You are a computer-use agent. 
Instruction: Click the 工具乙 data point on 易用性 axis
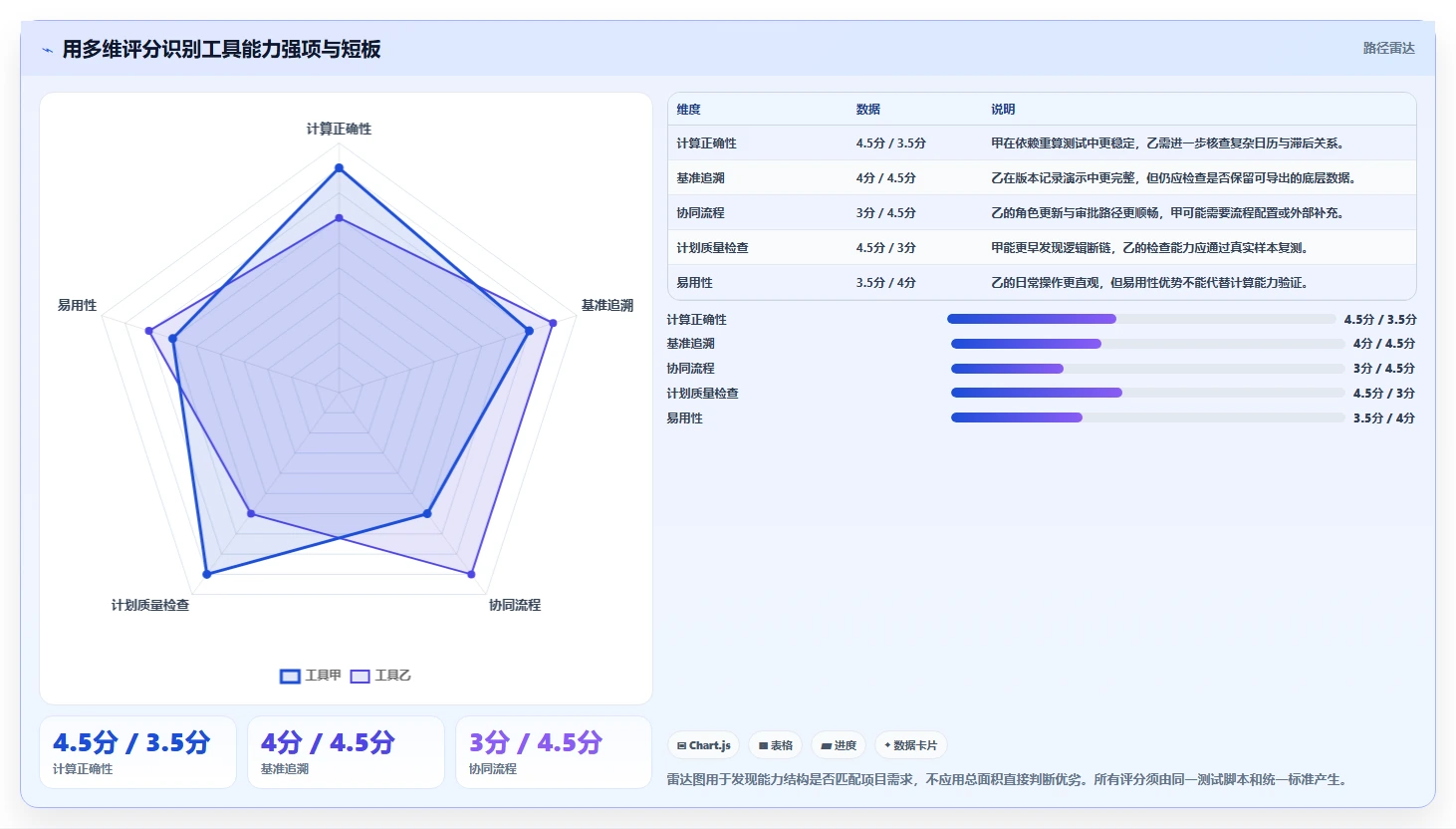tap(149, 331)
